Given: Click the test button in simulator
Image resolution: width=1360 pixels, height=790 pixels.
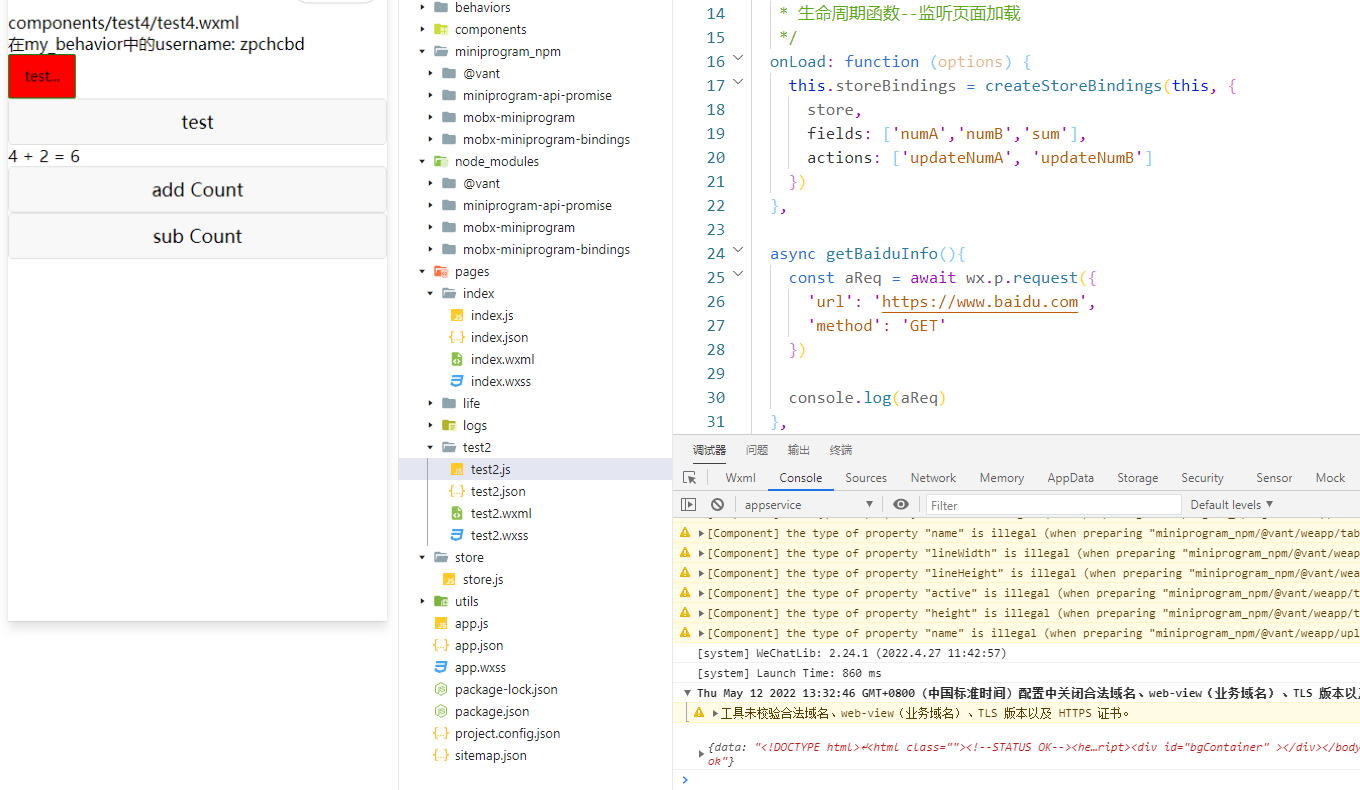Looking at the screenshot, I should (197, 122).
